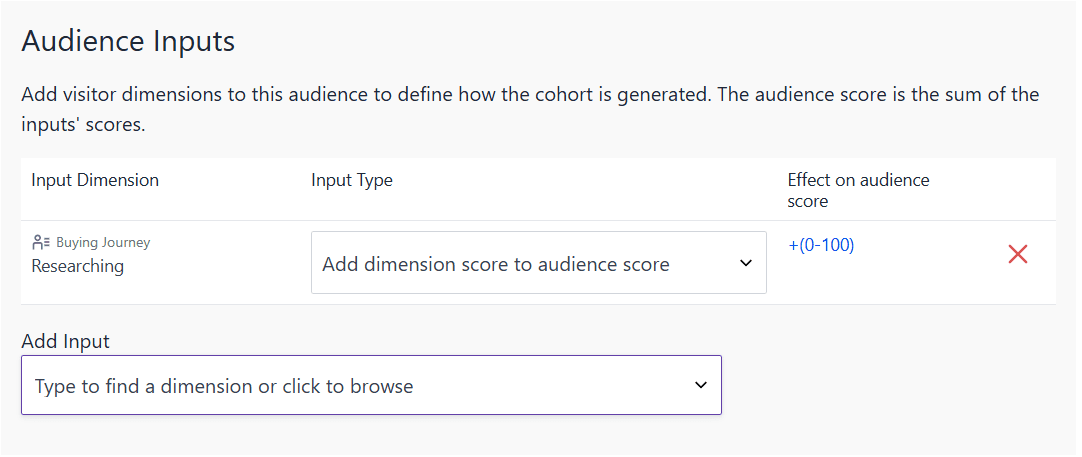The width and height of the screenshot is (1082, 457).
Task: Click the Add Input label
Action: coord(65,341)
